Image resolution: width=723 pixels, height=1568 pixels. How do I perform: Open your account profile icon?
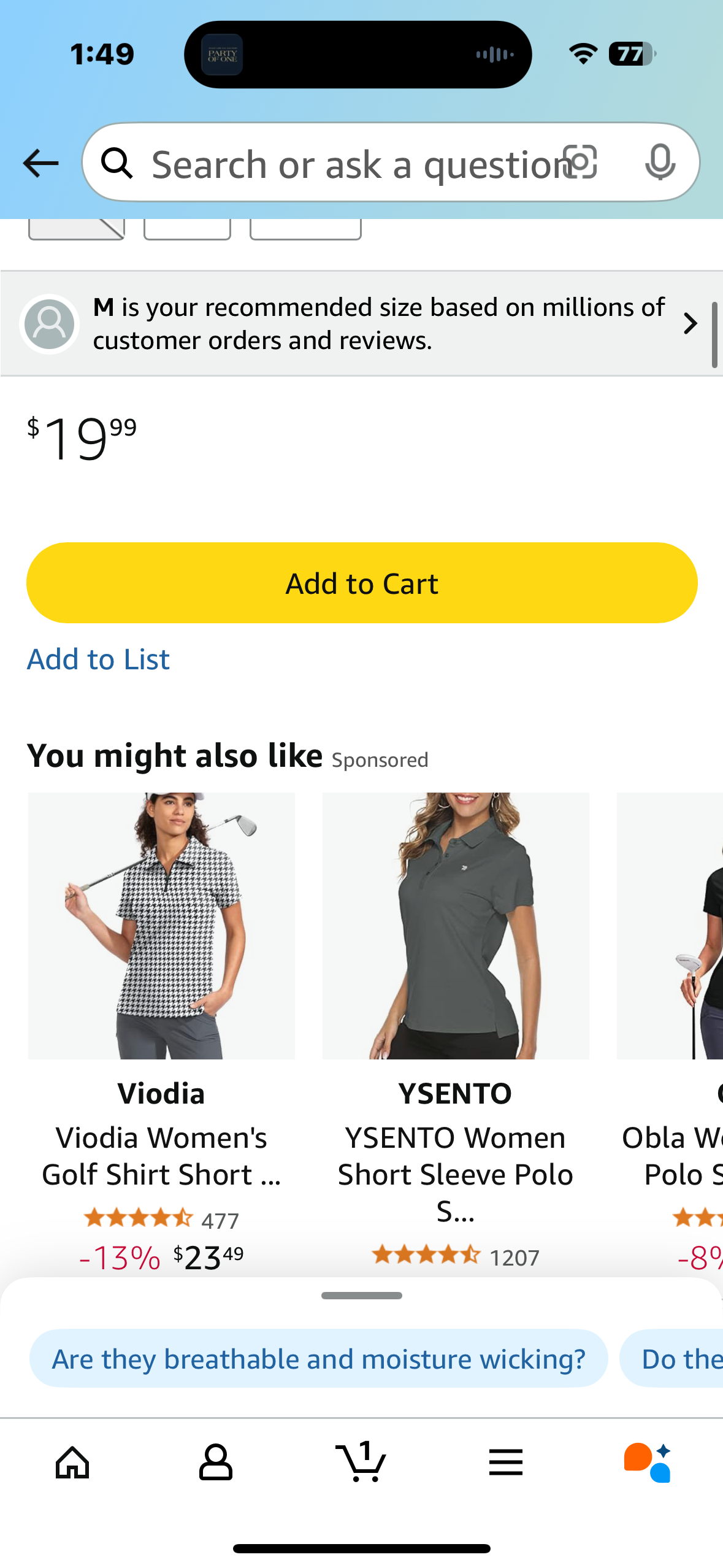click(x=216, y=1462)
